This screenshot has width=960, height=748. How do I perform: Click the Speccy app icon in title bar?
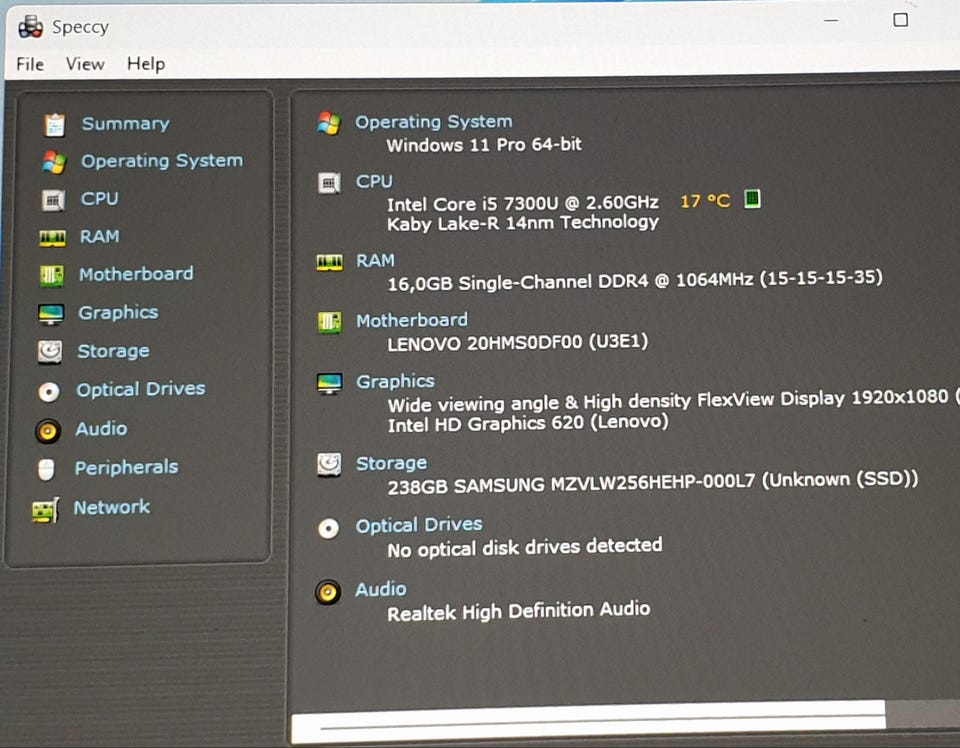[x=31, y=27]
